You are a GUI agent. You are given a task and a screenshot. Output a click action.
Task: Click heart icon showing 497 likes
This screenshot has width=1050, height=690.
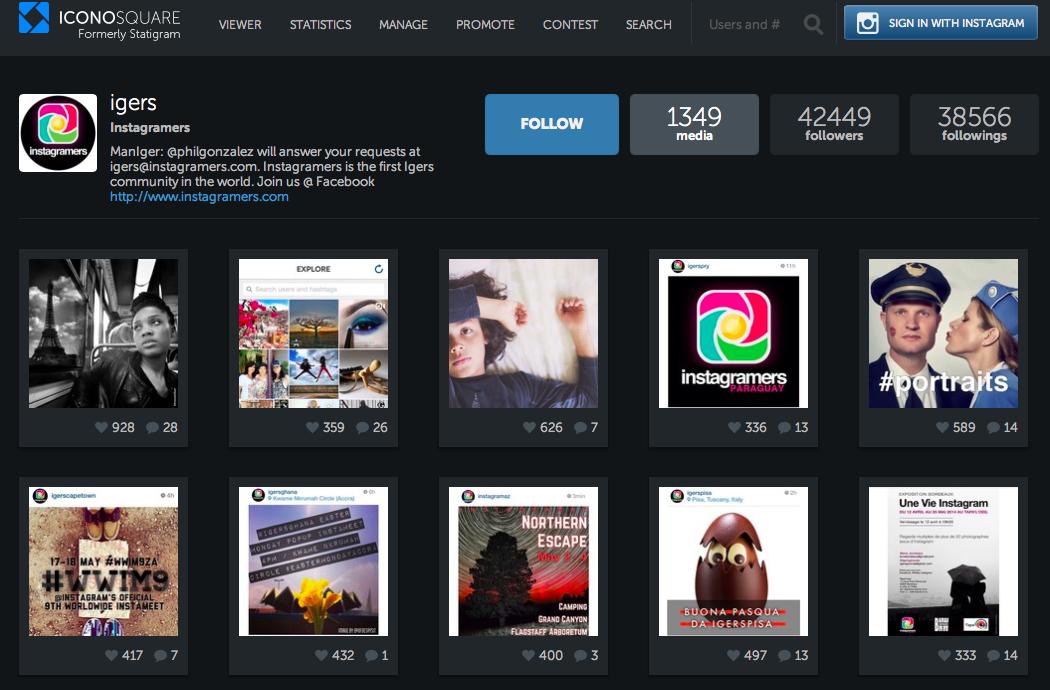(733, 655)
